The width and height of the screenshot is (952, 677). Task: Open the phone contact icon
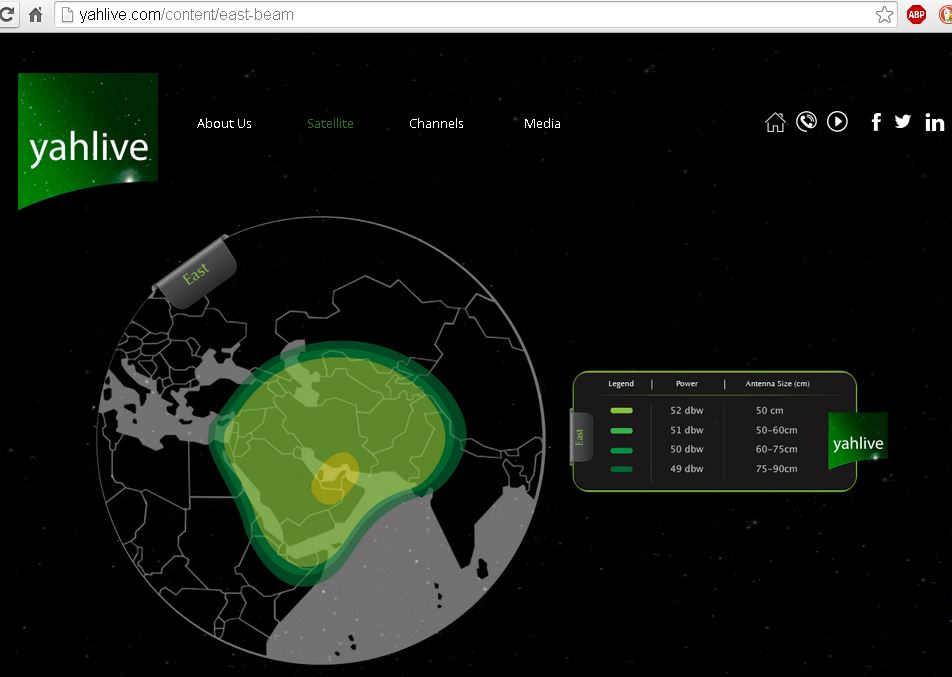(806, 122)
